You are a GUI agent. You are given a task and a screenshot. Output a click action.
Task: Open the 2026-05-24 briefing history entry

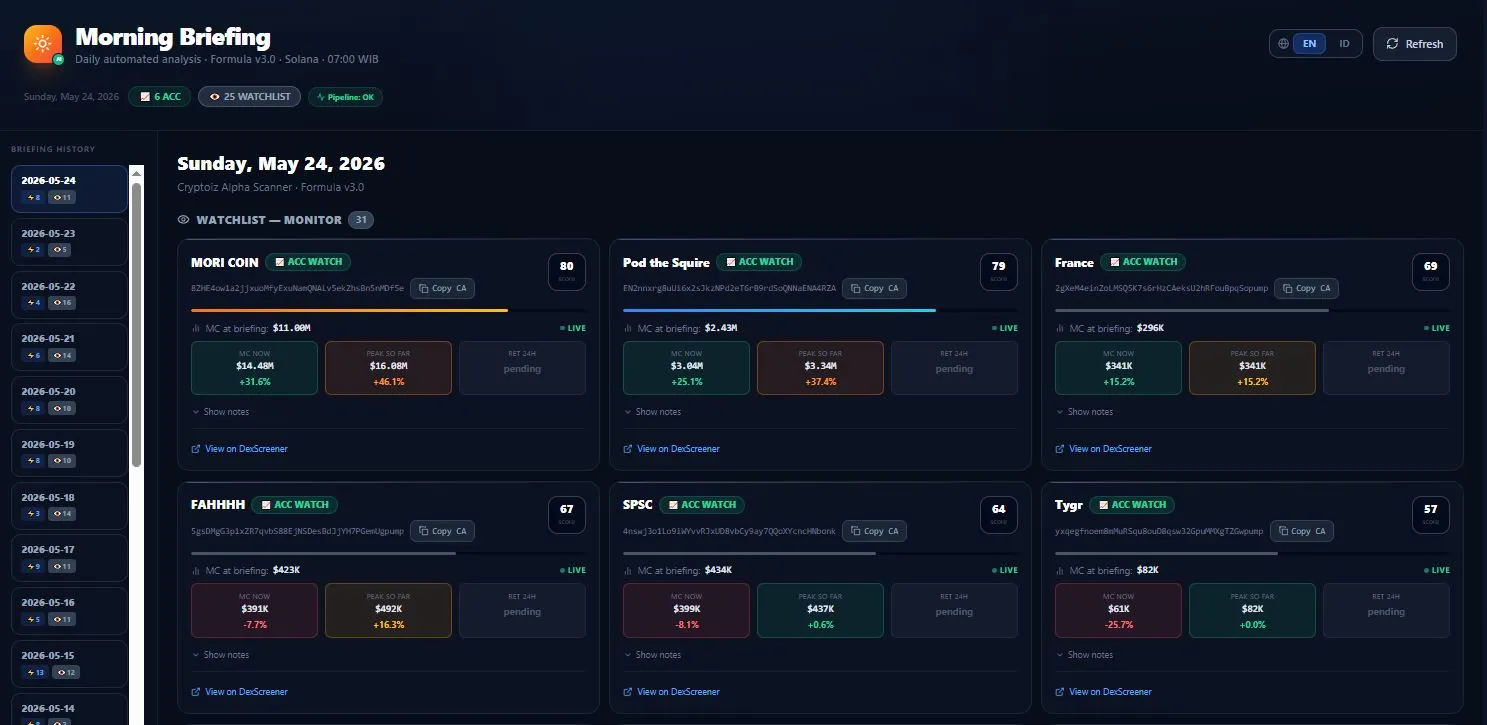coord(69,189)
